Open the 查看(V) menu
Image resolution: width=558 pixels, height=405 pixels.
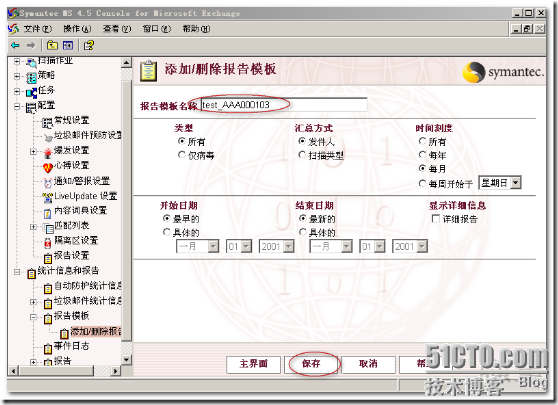[117, 29]
